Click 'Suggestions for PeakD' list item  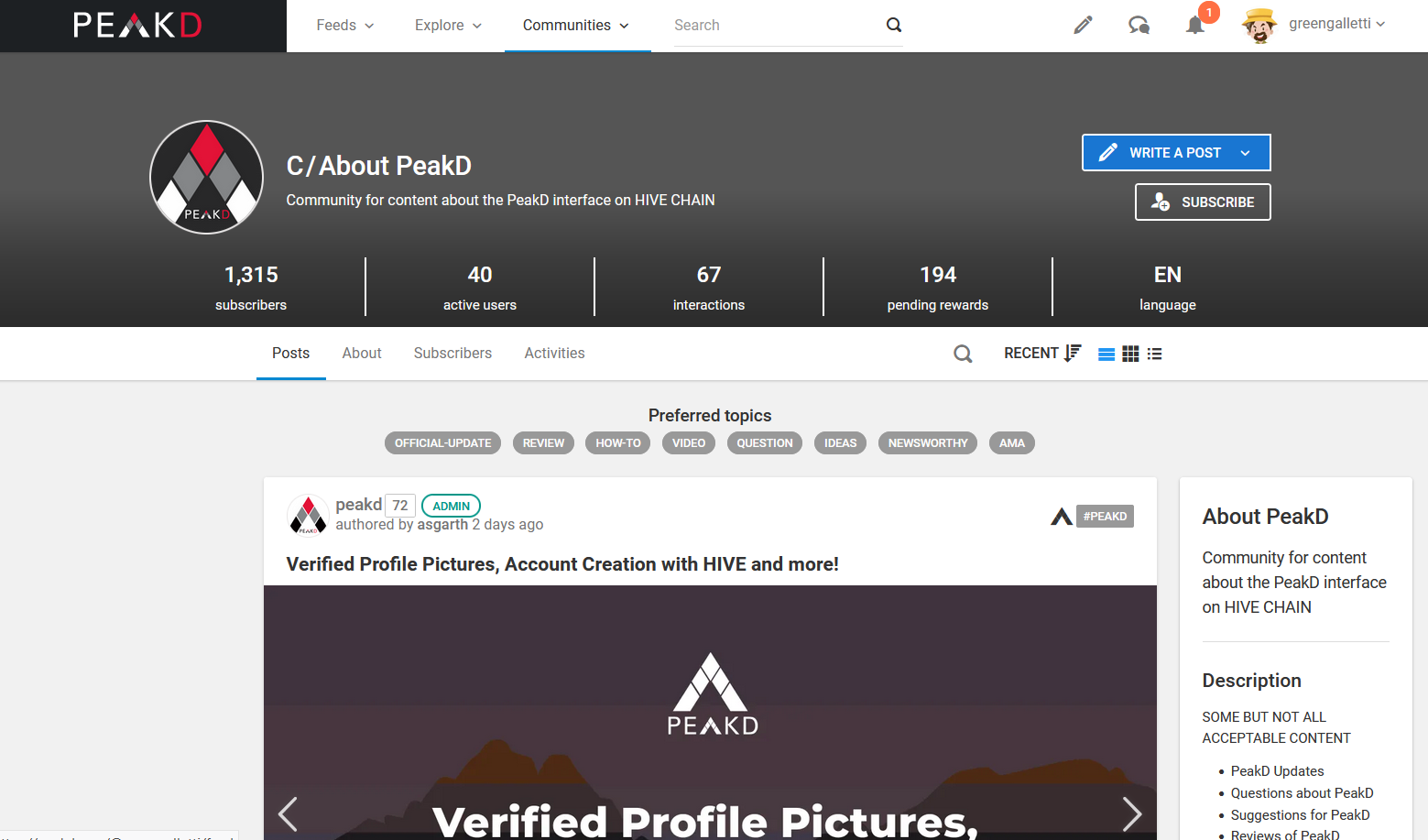click(1300, 815)
